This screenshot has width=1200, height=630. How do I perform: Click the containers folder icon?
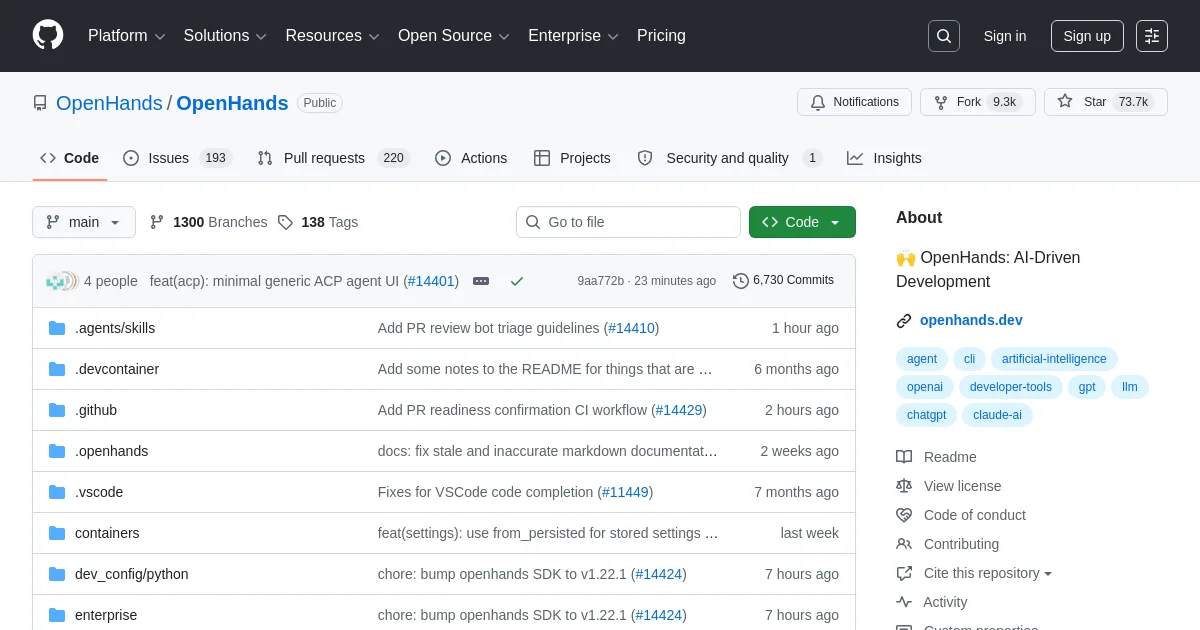pos(57,533)
